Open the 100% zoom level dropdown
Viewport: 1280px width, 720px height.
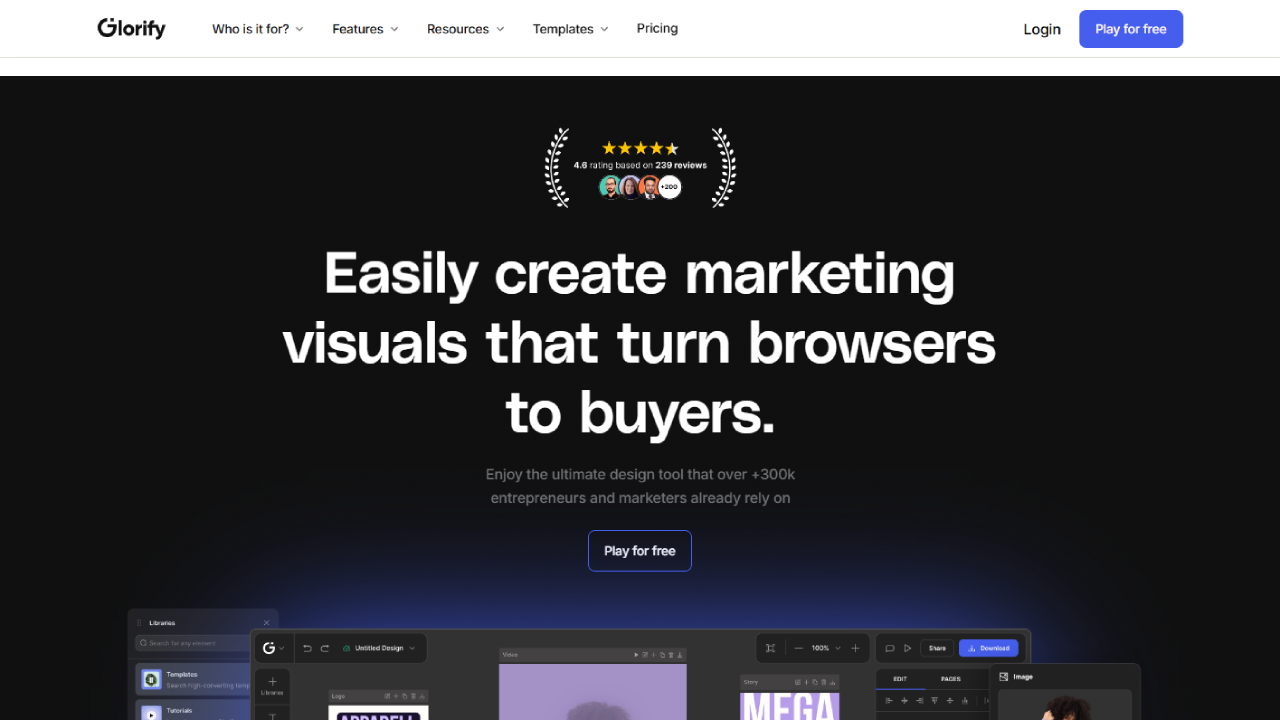pos(826,648)
